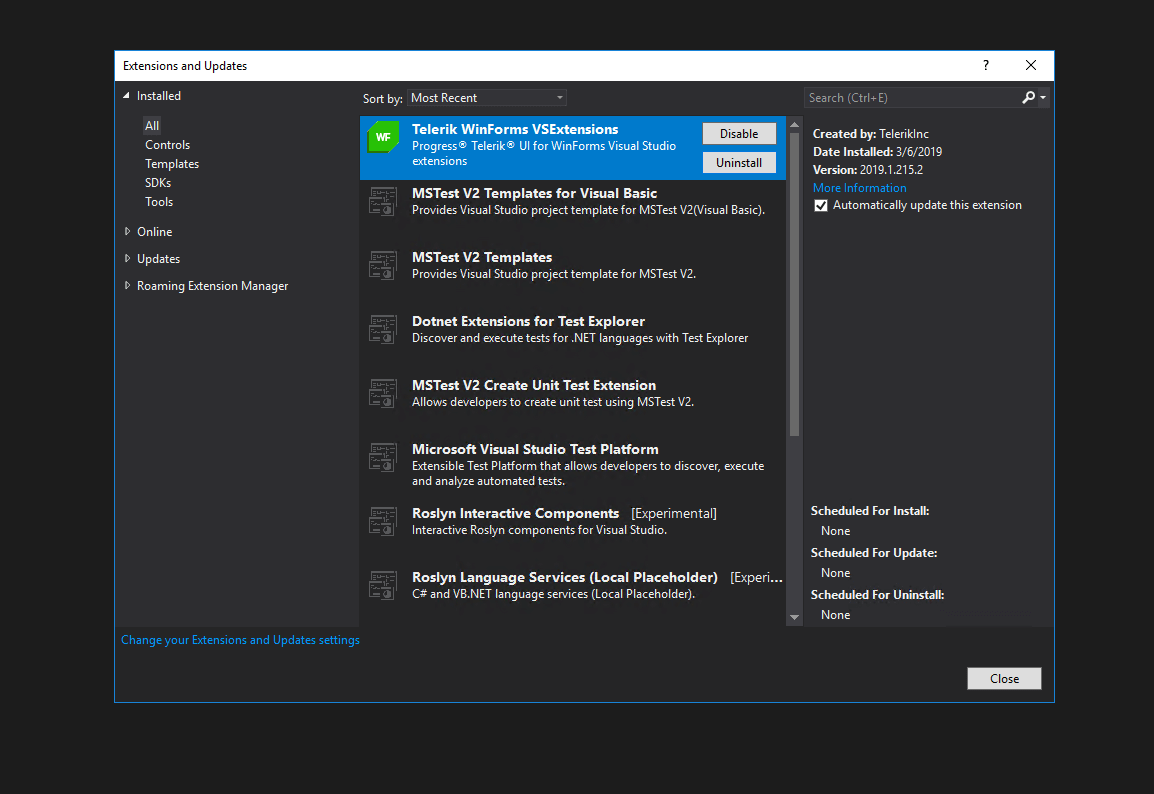This screenshot has width=1154, height=794.
Task: Open Change your Extensions and Updates settings
Action: point(240,640)
